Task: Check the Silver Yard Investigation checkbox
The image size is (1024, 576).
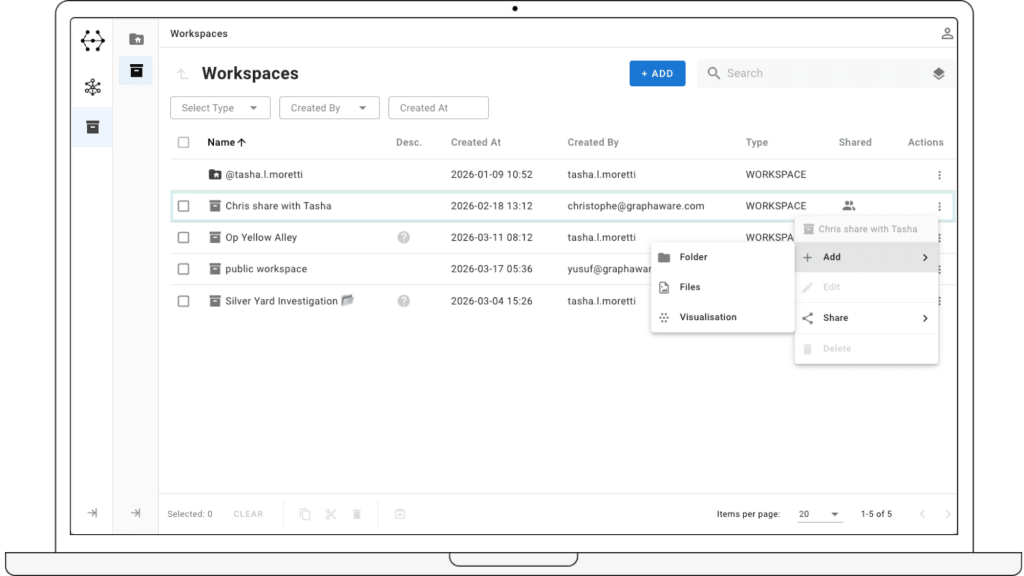Action: click(x=184, y=301)
